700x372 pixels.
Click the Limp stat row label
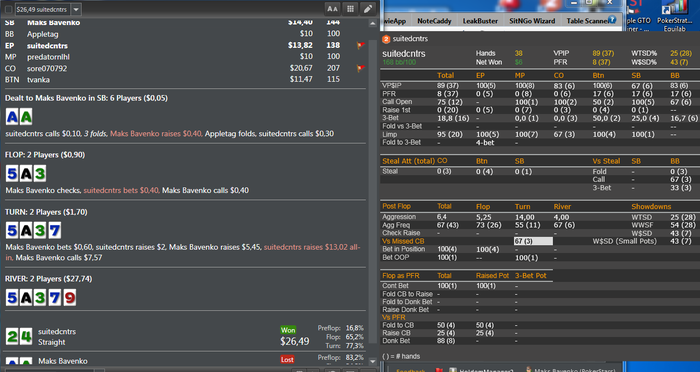[389, 134]
